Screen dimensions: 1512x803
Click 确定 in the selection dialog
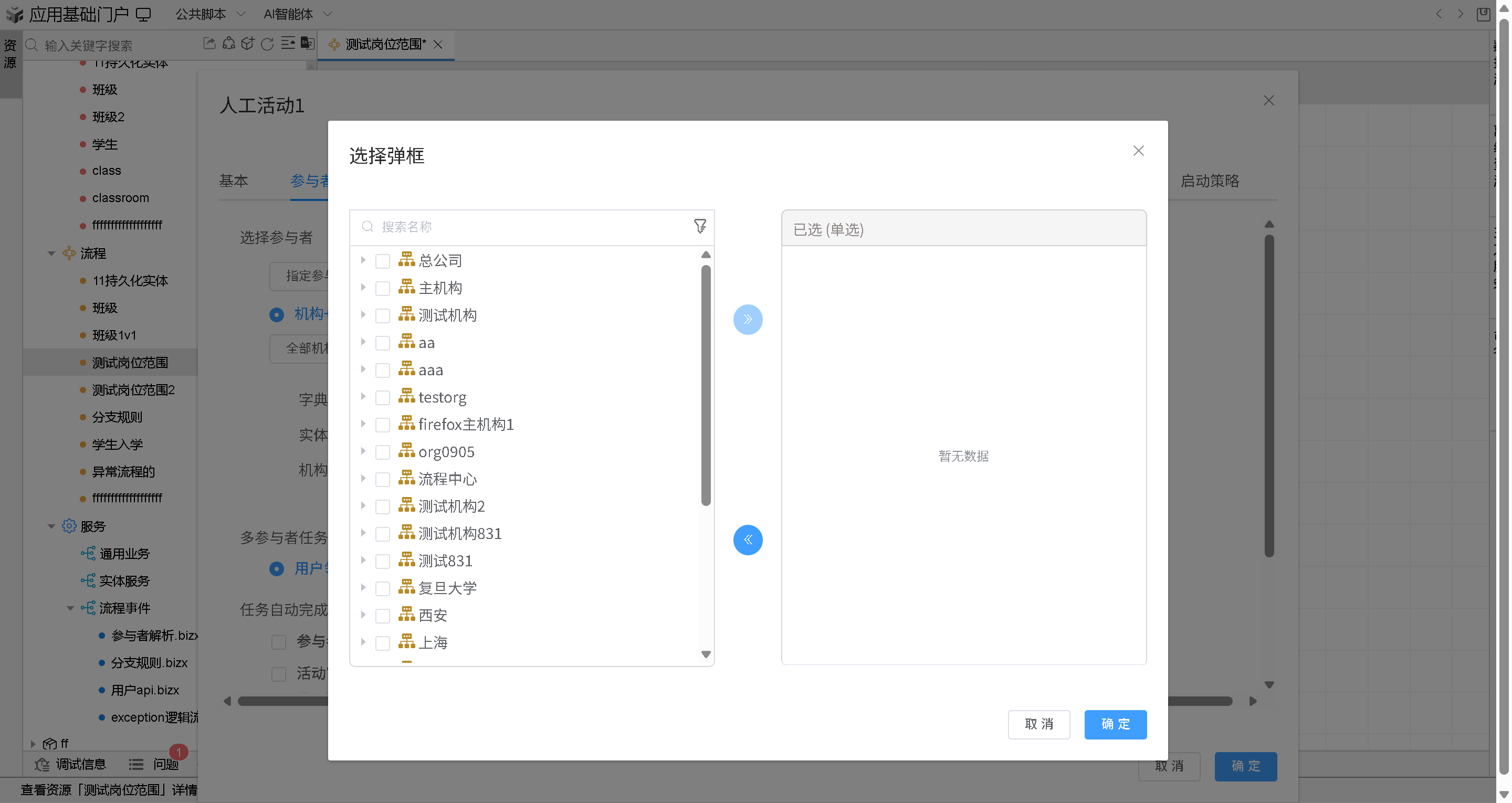1115,724
